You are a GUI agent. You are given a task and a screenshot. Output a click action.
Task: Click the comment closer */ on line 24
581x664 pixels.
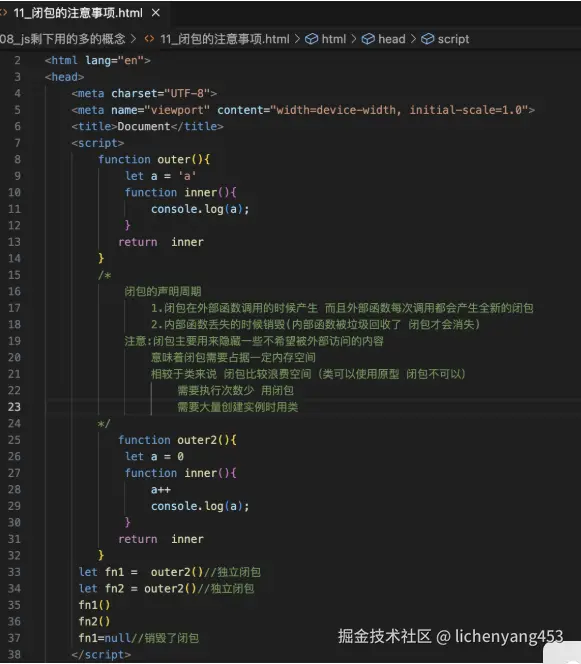(104, 423)
